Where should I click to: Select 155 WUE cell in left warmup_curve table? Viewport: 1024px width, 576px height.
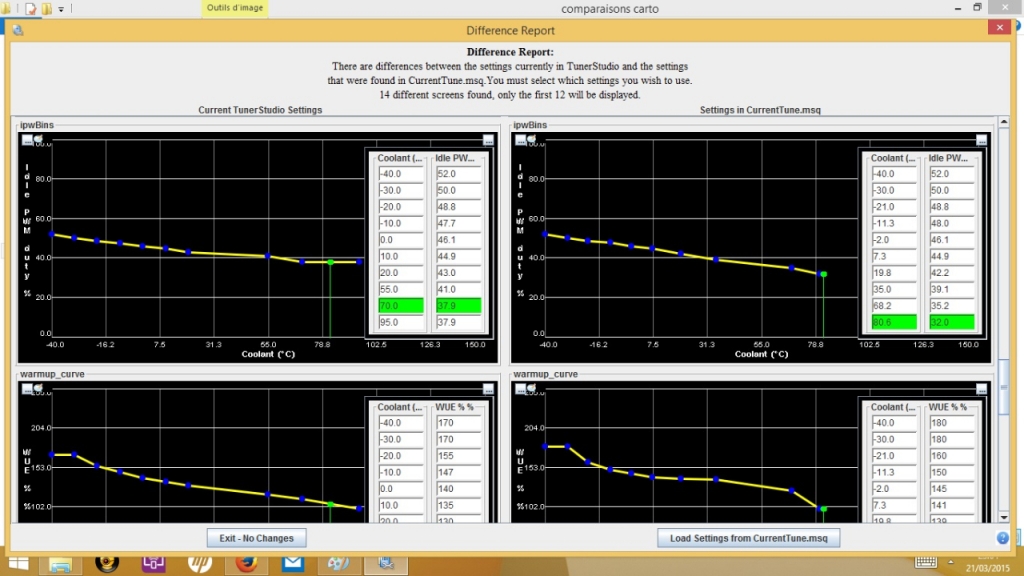pos(458,456)
